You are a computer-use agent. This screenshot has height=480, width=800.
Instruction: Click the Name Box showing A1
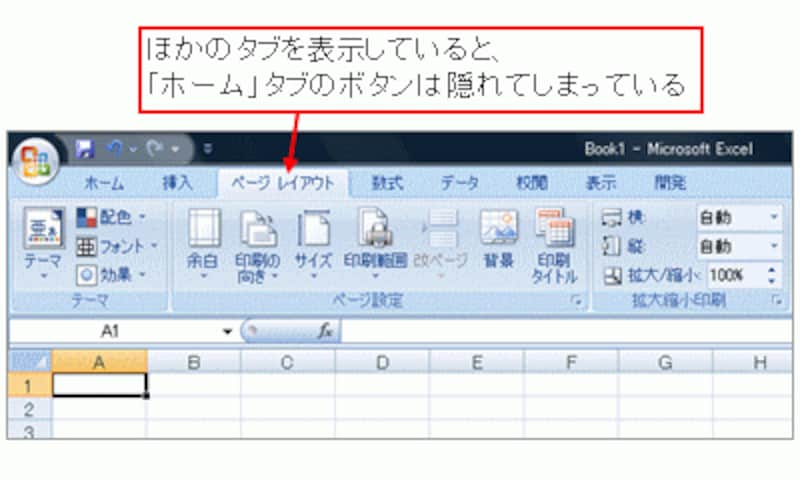[x=110, y=332]
